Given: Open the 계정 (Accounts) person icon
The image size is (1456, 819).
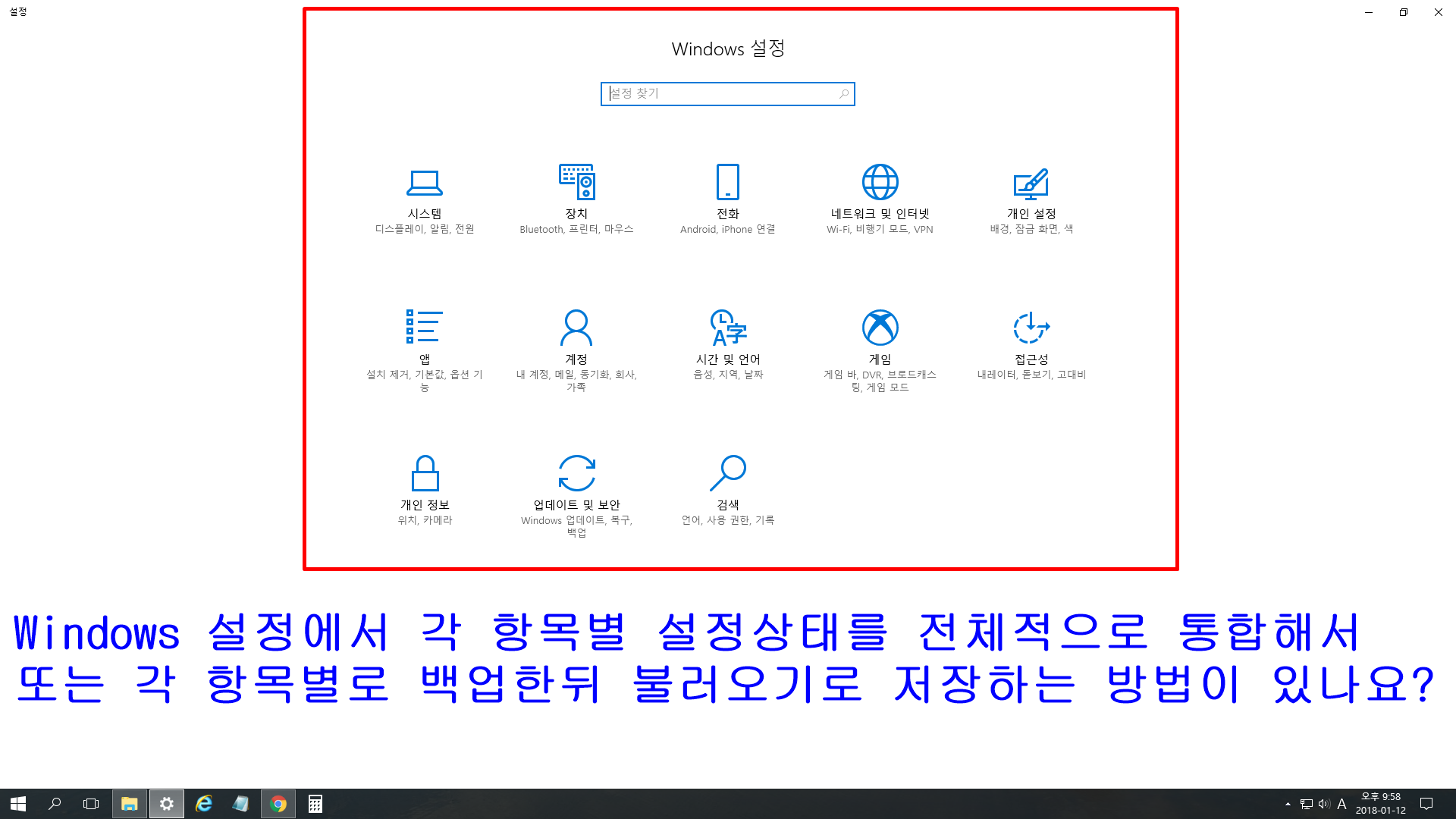Looking at the screenshot, I should click(576, 327).
